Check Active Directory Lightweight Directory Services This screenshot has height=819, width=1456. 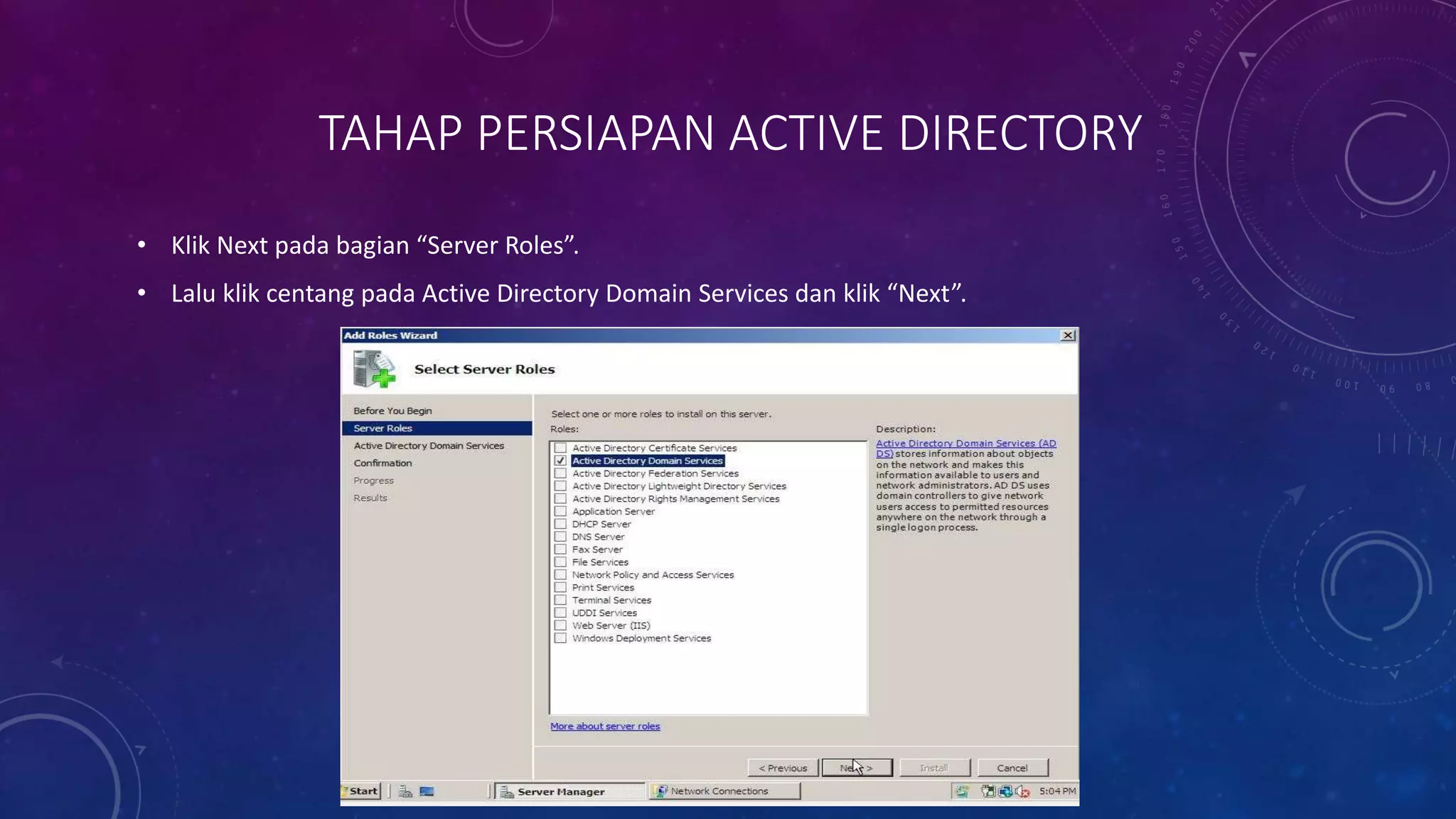(x=560, y=486)
